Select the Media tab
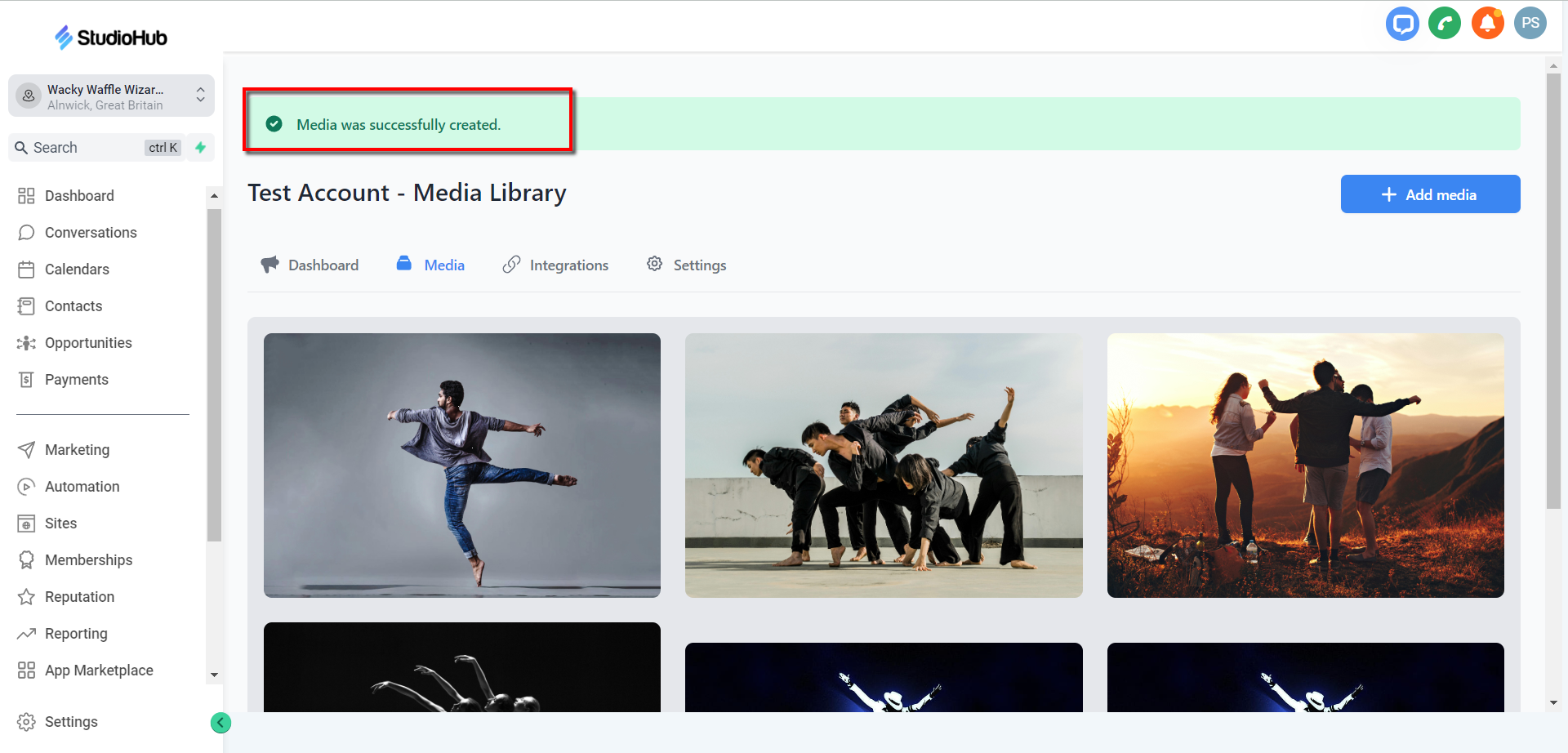 tap(430, 265)
